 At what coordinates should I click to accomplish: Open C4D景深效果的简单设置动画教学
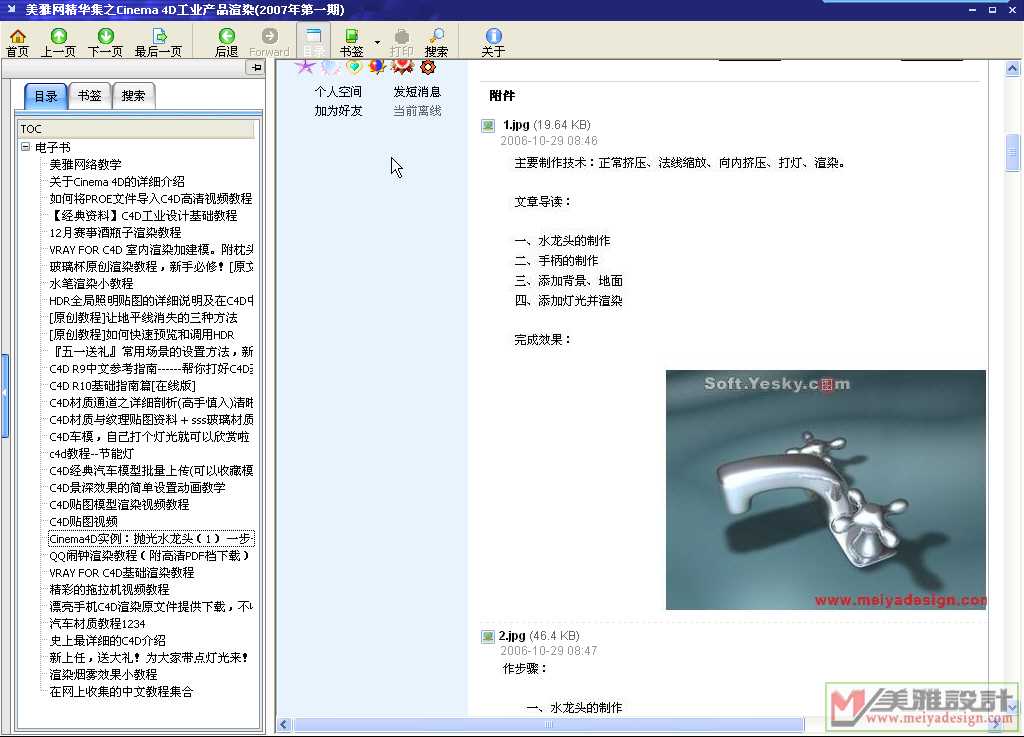[138, 487]
